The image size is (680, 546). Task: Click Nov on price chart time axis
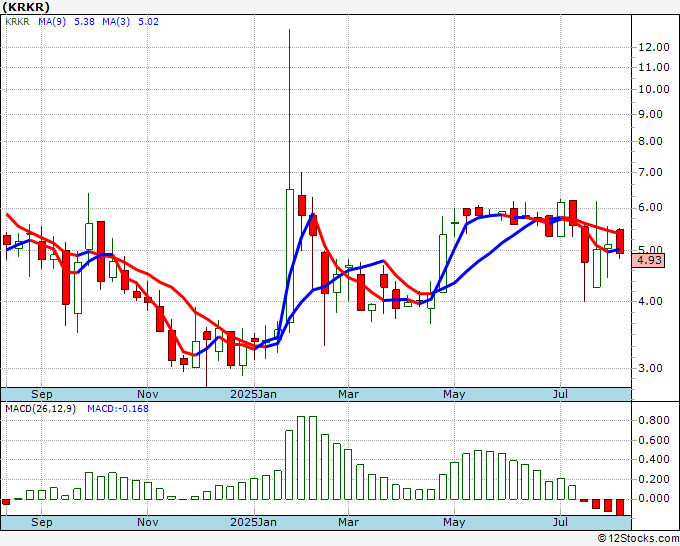(147, 394)
